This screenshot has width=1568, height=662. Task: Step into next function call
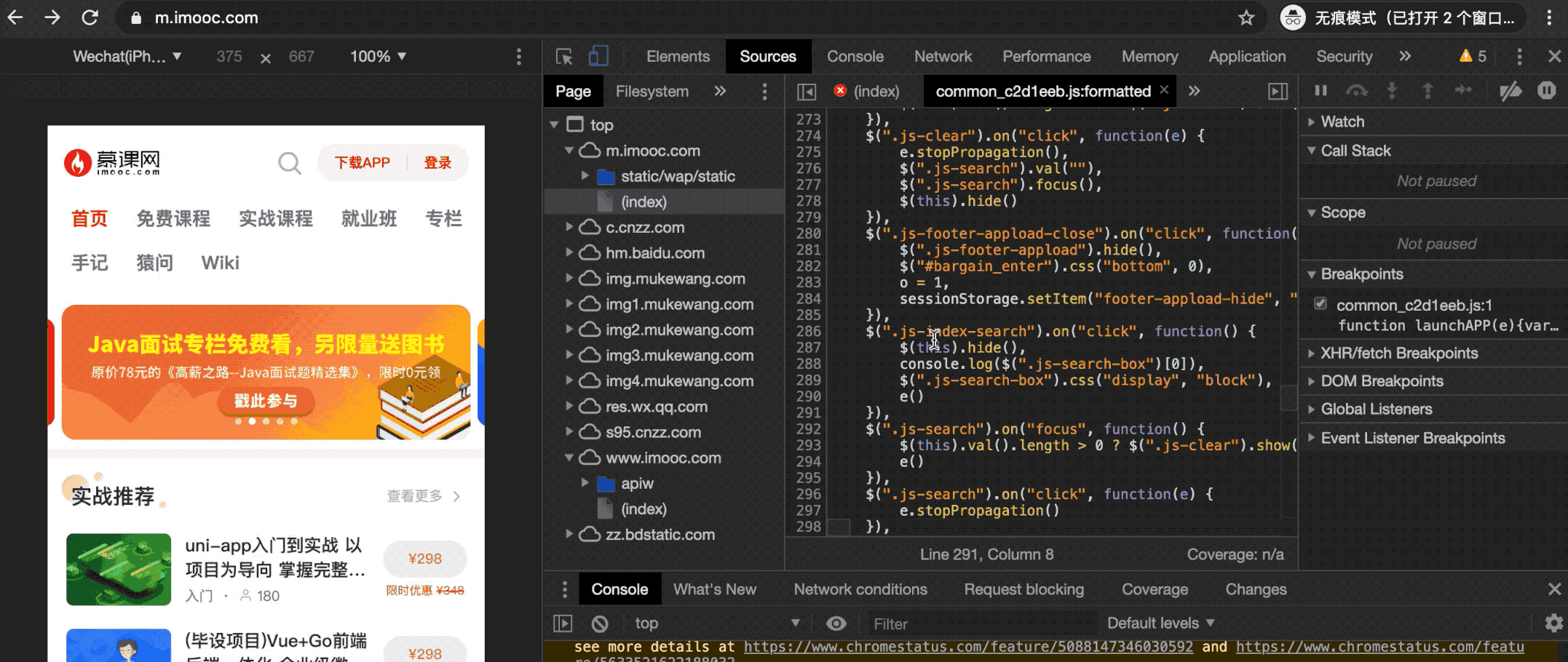[x=1392, y=90]
